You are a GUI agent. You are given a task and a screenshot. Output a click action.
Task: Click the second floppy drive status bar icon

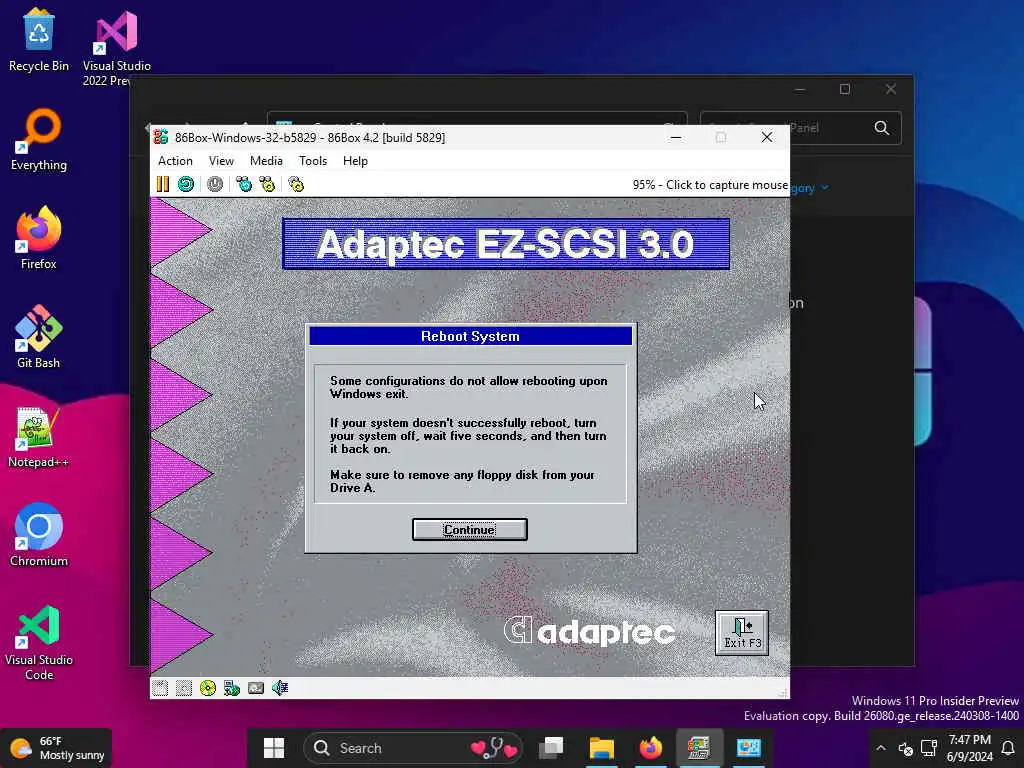click(184, 688)
